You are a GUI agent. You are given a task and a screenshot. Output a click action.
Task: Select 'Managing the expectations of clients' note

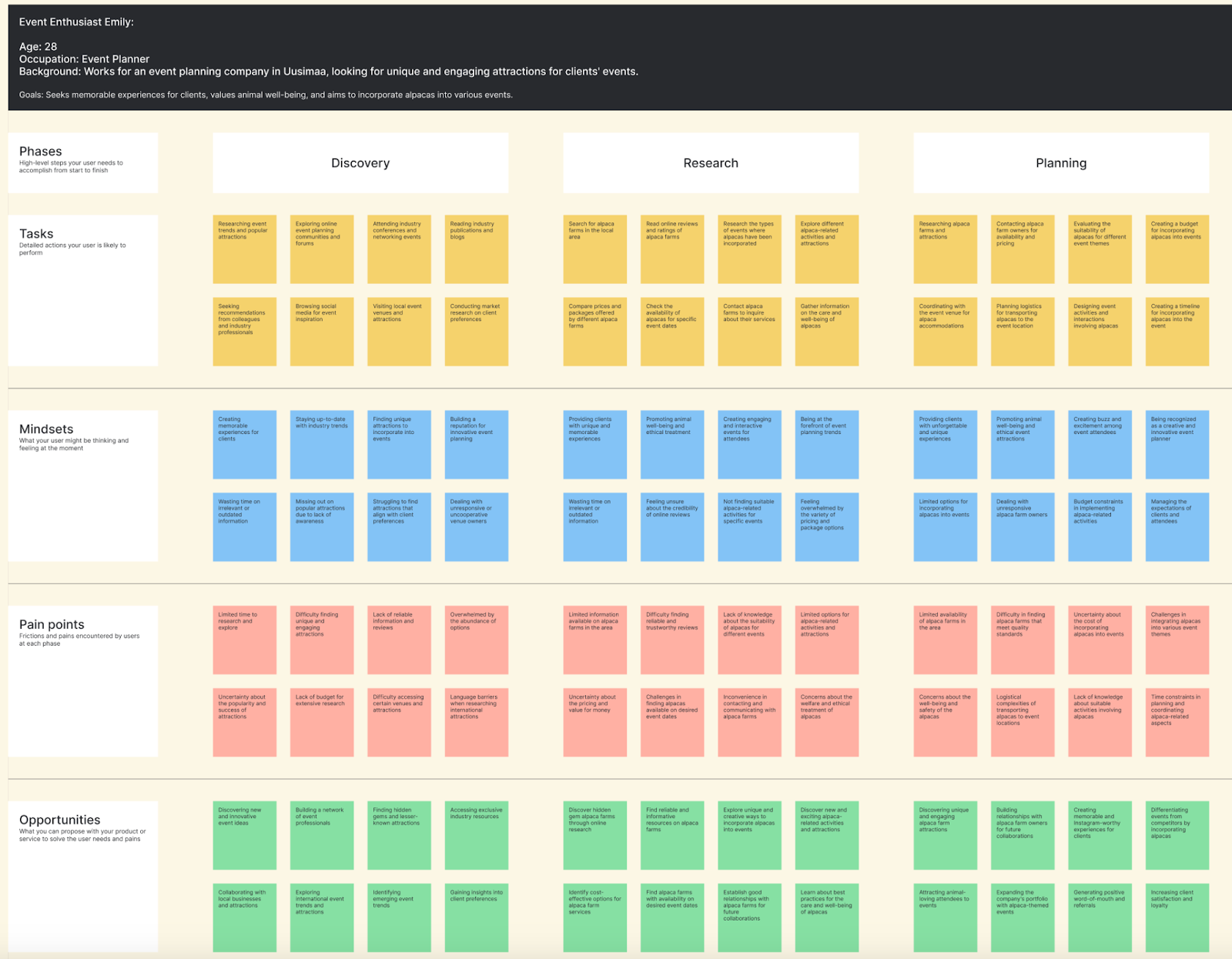pyautogui.click(x=1177, y=526)
